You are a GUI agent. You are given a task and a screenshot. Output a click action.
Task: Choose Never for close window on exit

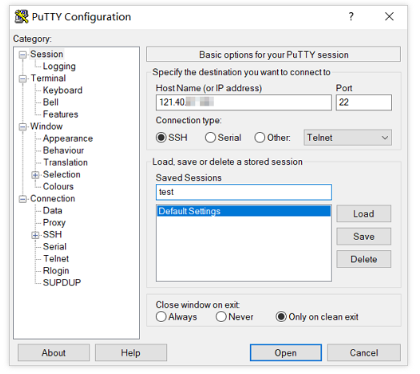click(x=221, y=316)
